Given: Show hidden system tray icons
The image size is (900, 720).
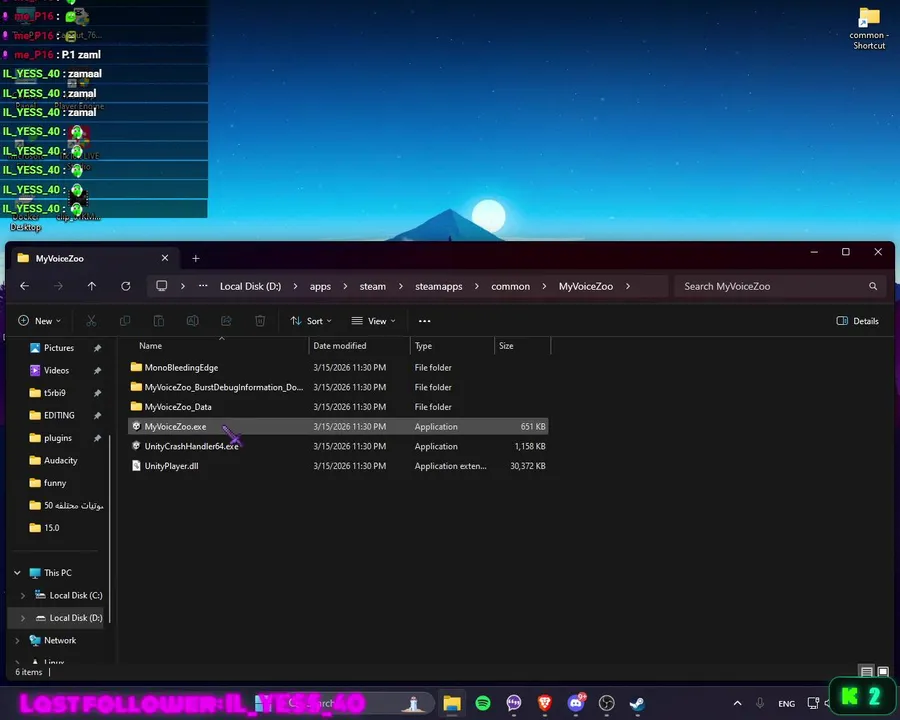Looking at the screenshot, I should click(738, 703).
